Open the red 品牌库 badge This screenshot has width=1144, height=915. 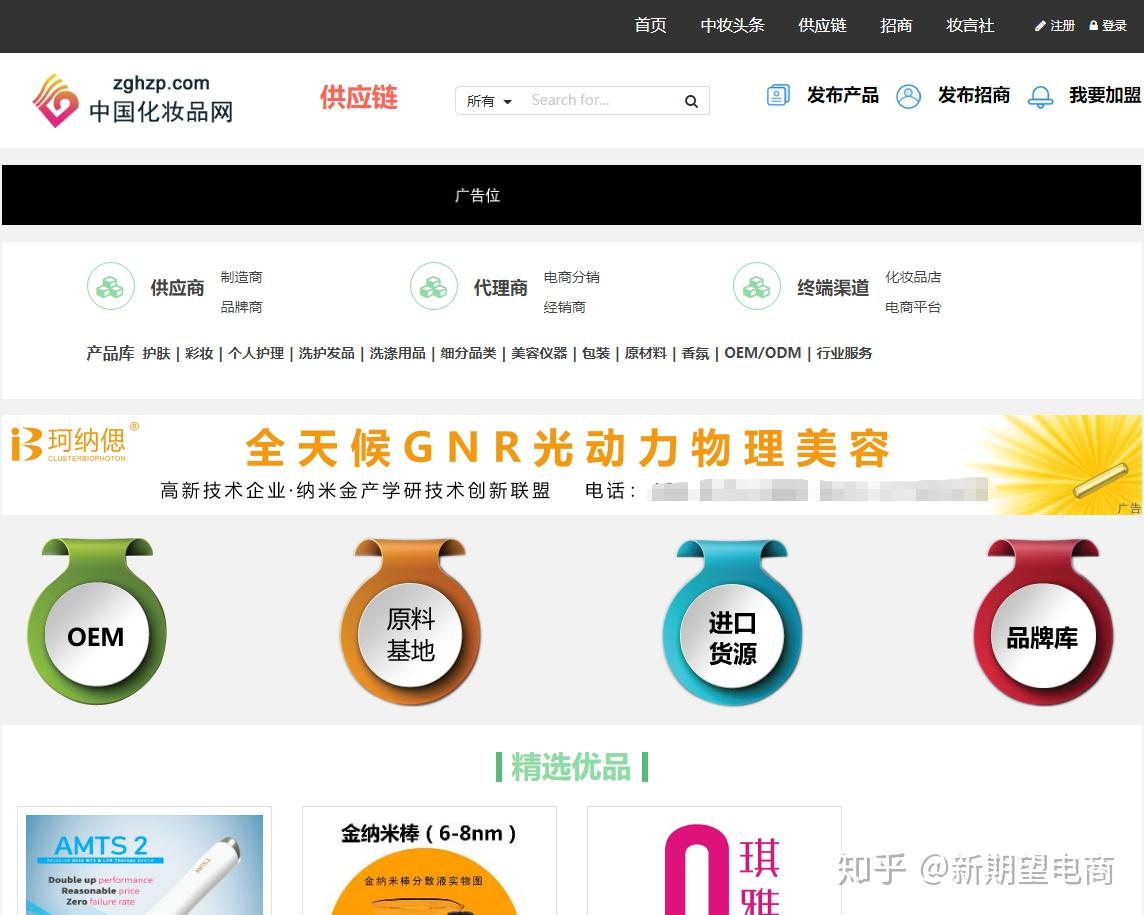click(x=1043, y=622)
